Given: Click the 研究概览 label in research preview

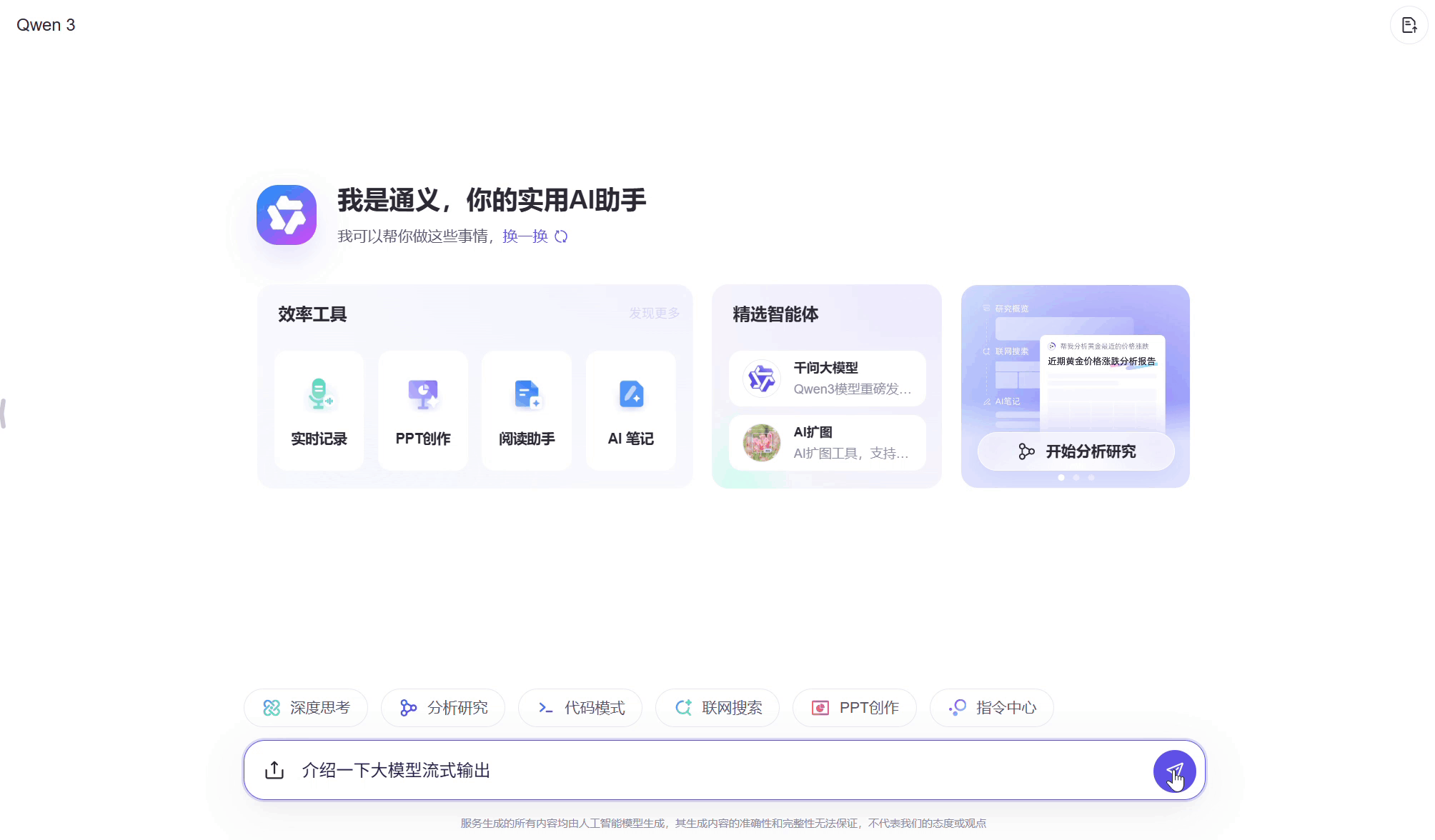Looking at the screenshot, I should [1012, 309].
